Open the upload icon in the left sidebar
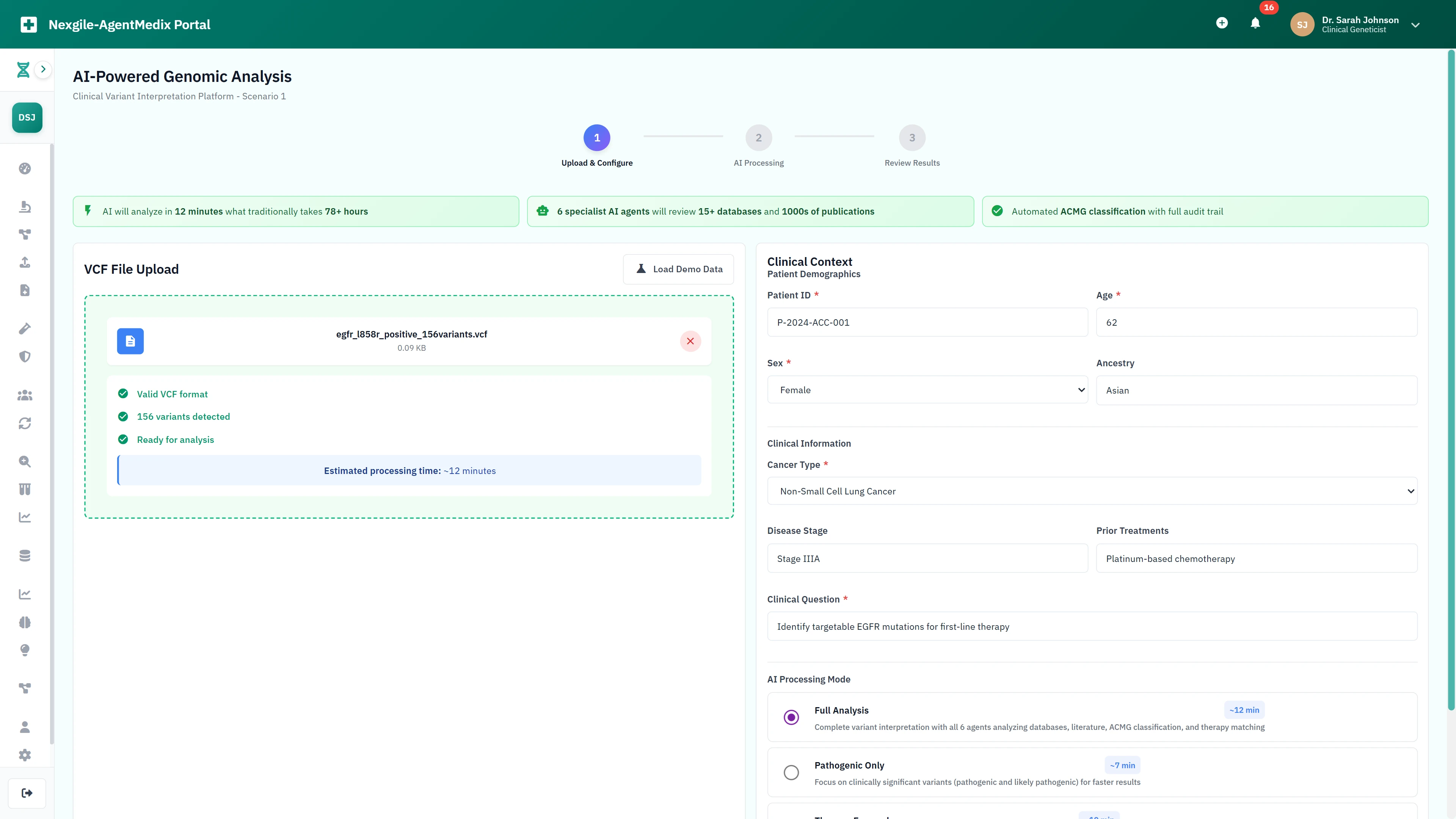This screenshot has height=819, width=1456. pyautogui.click(x=25, y=262)
